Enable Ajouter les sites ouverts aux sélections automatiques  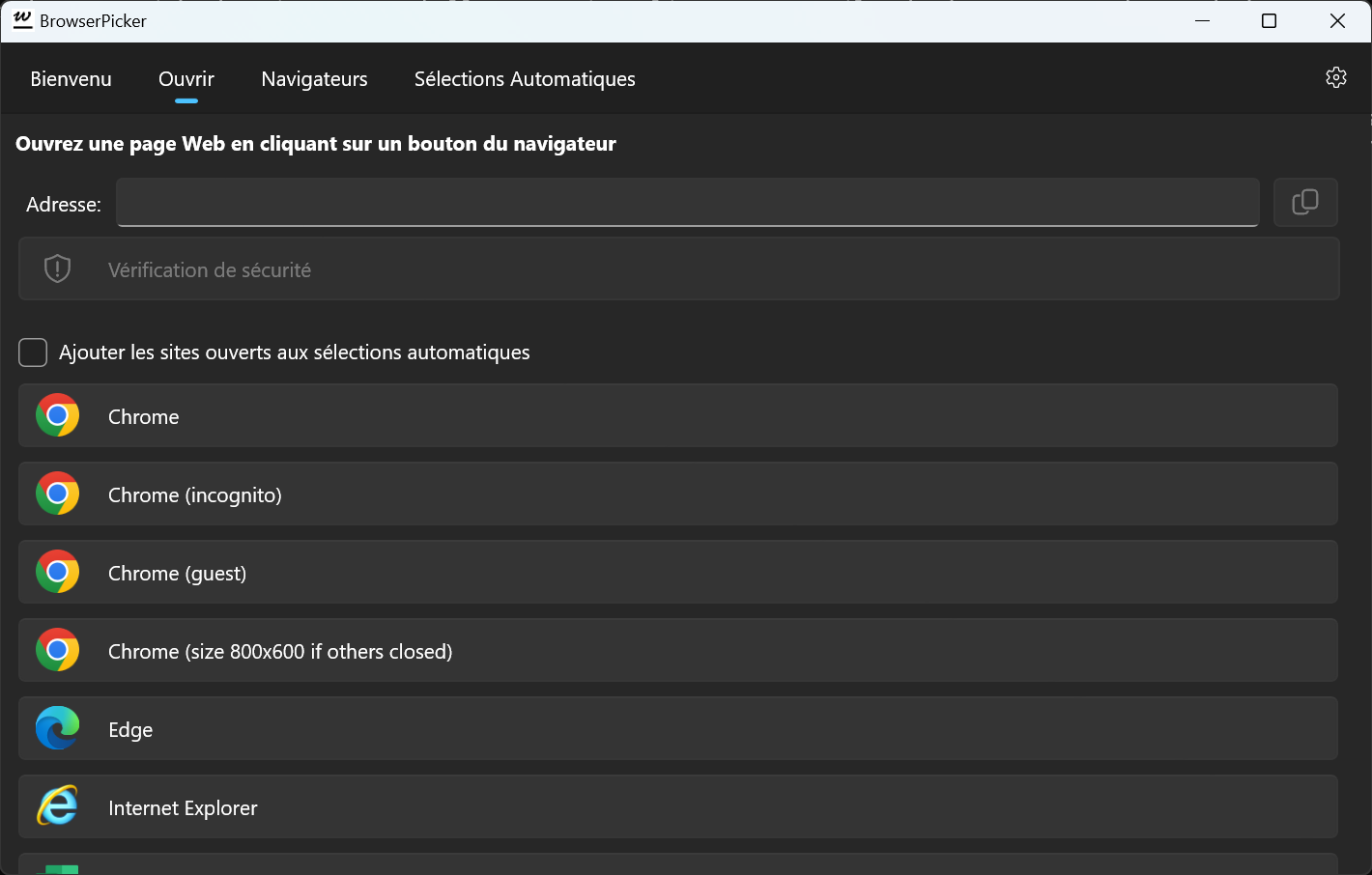point(33,353)
